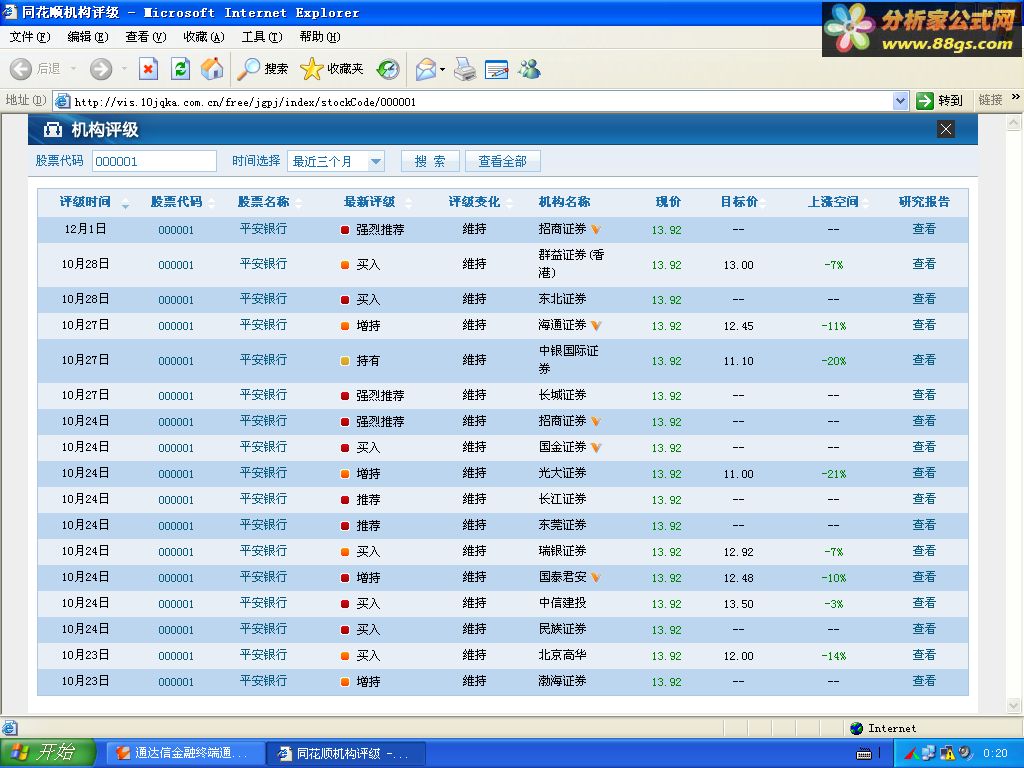Open the Messenger people icon
The image size is (1024, 768).
(530, 69)
